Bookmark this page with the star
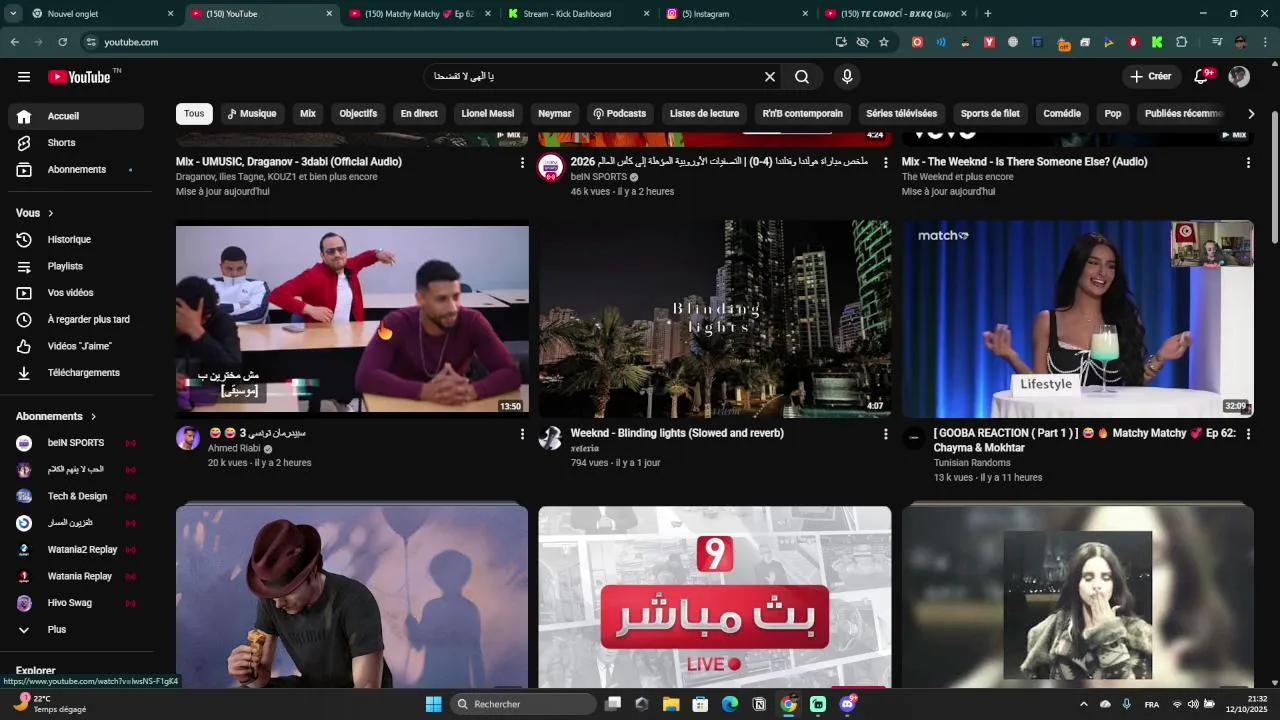This screenshot has height=720, width=1280. (x=884, y=42)
